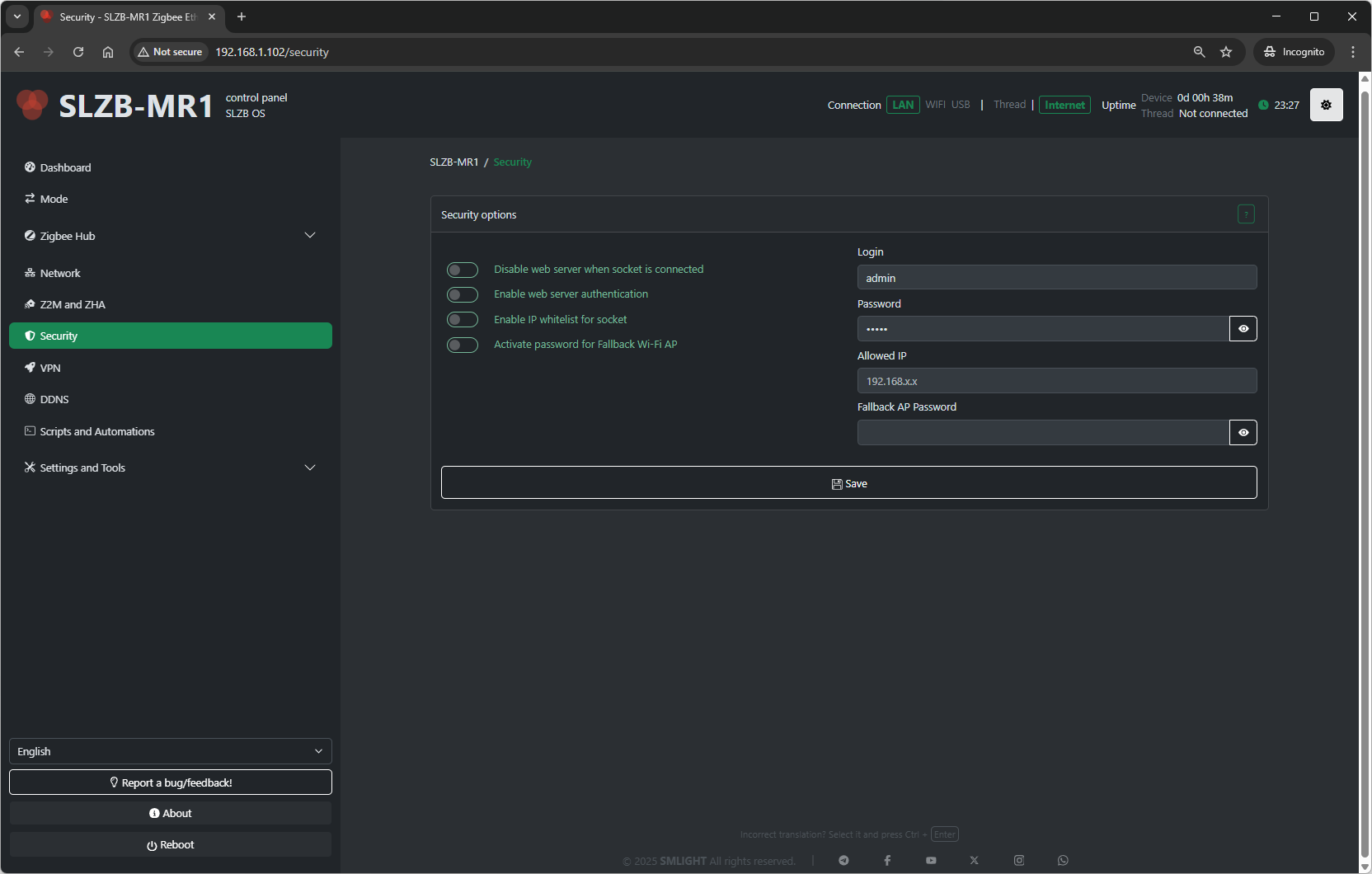The width and height of the screenshot is (1372, 874).
Task: Show the Password field contents
Action: point(1243,329)
